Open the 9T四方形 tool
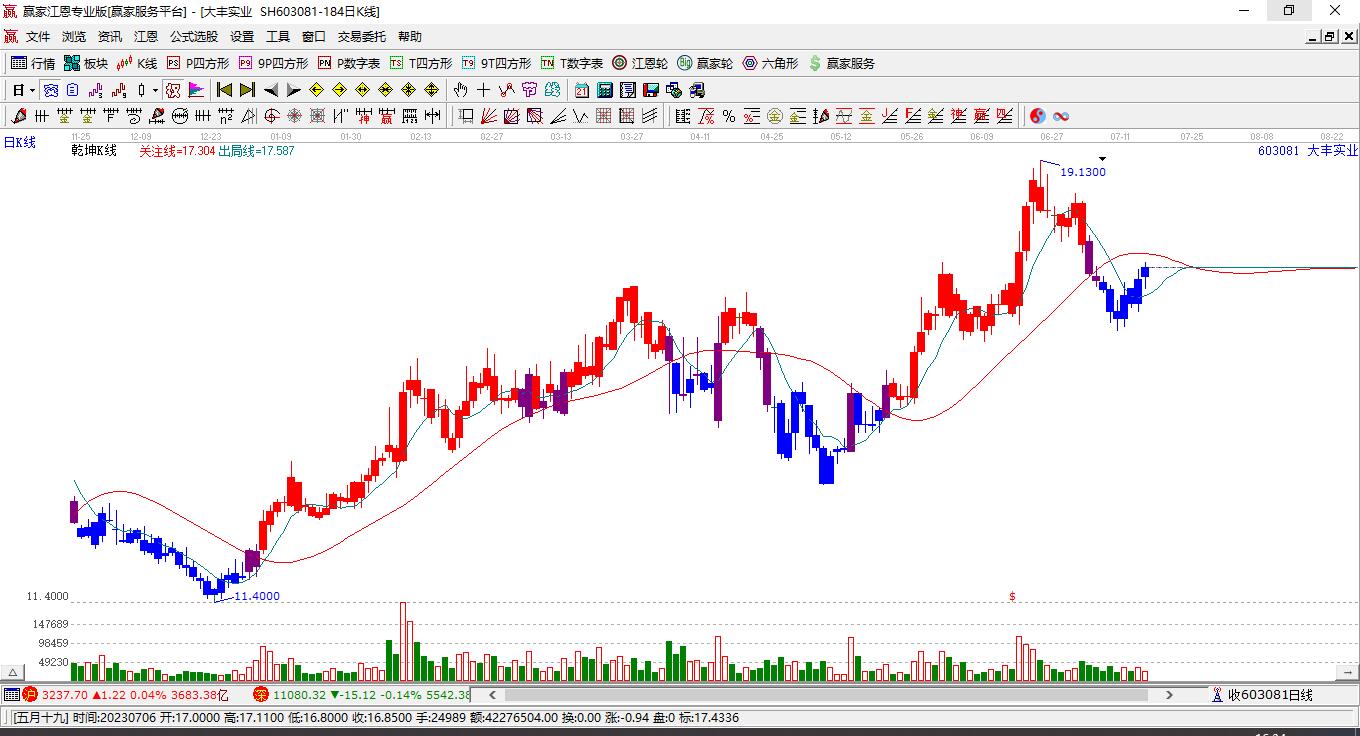The width and height of the screenshot is (1360, 736). tap(496, 63)
